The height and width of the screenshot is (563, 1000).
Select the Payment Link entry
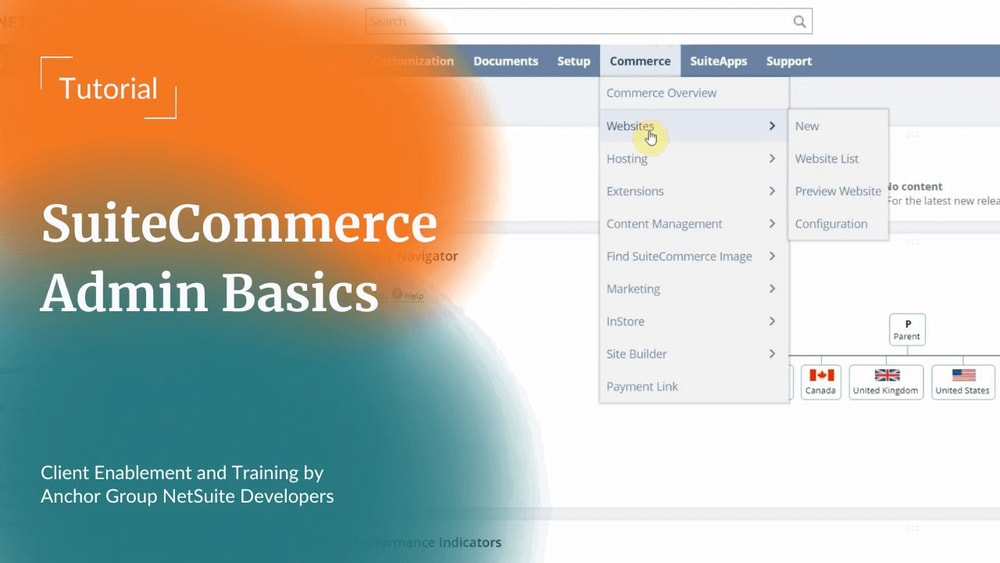point(694,386)
